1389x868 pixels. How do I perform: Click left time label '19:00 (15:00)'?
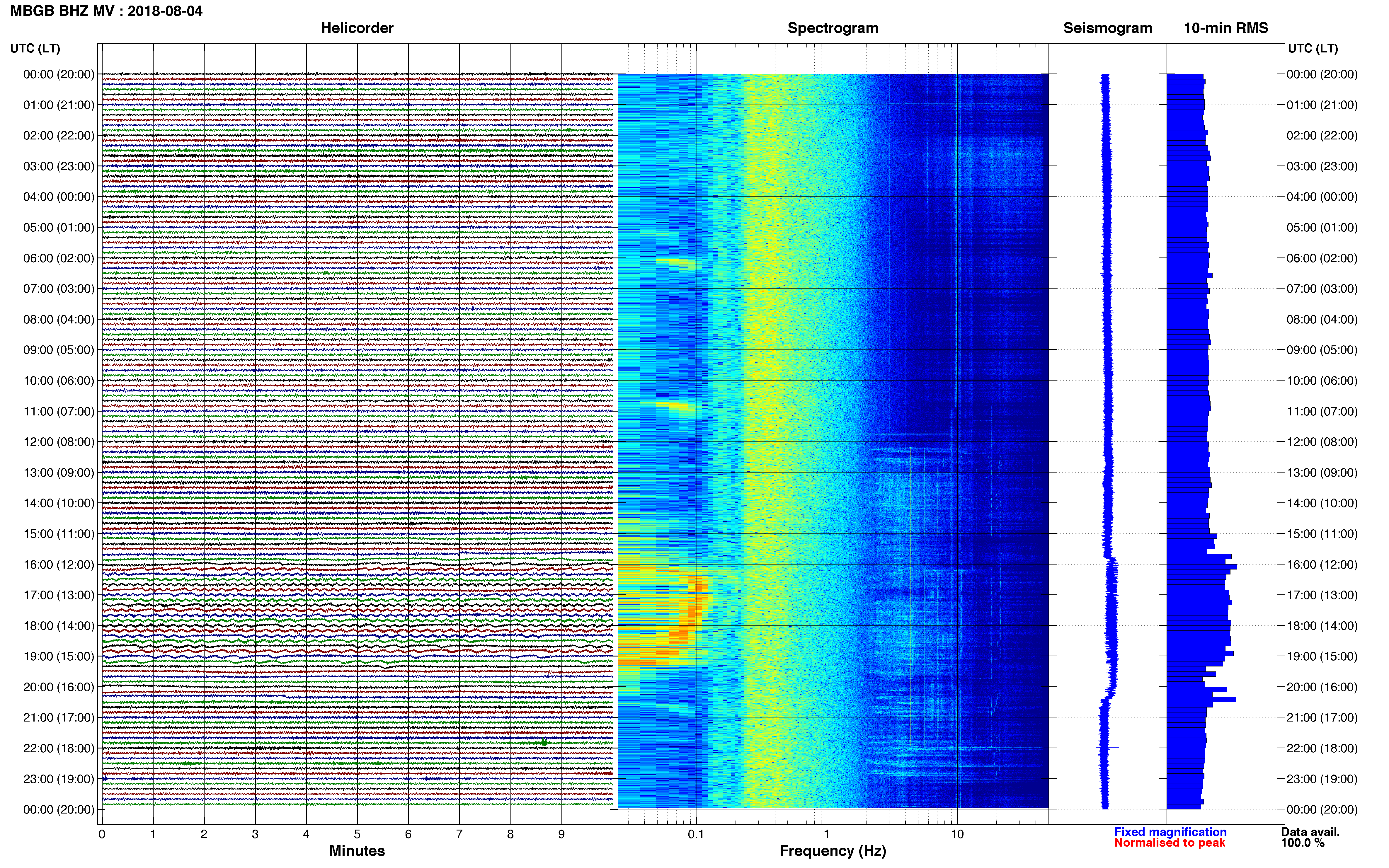tap(59, 656)
